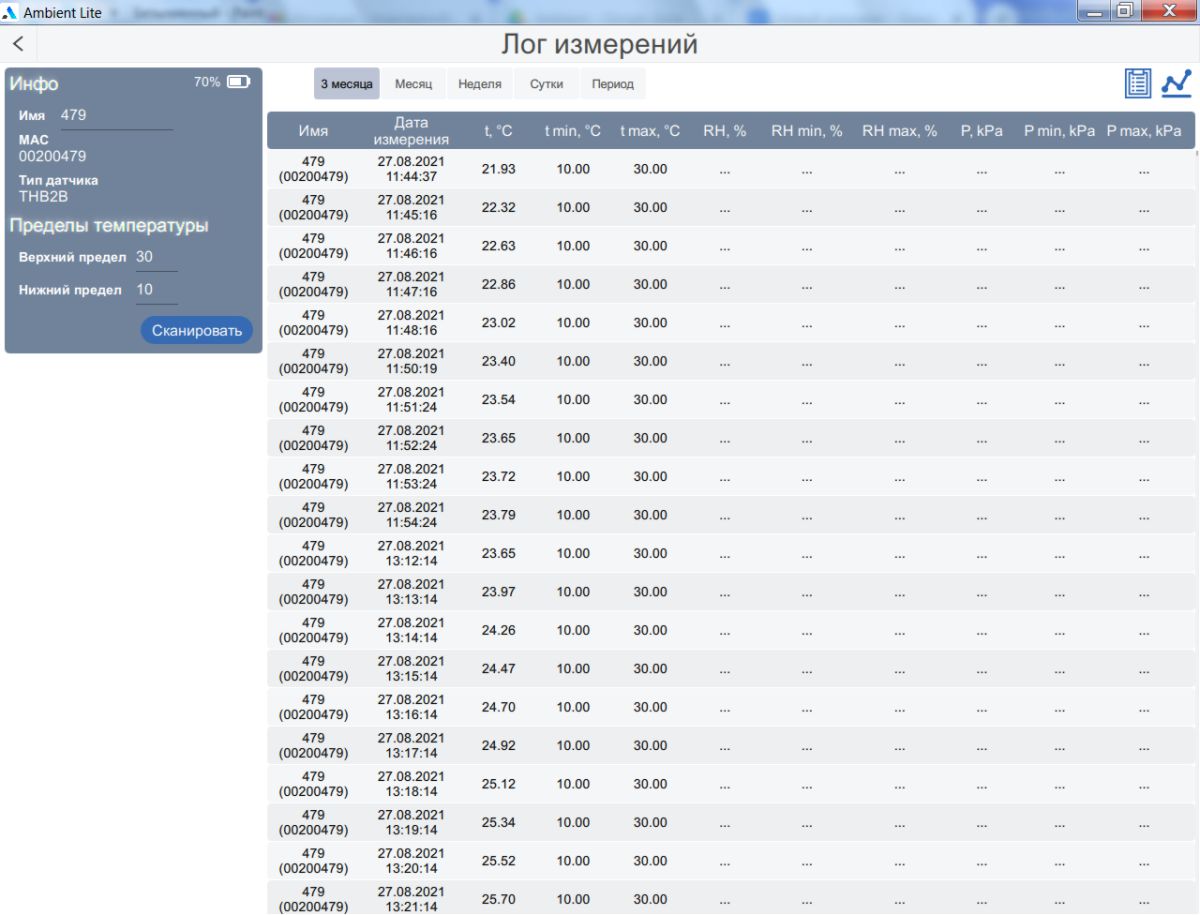Viewport: 1200px width, 915px height.
Task: Switch to the Месяц tab
Action: click(413, 84)
